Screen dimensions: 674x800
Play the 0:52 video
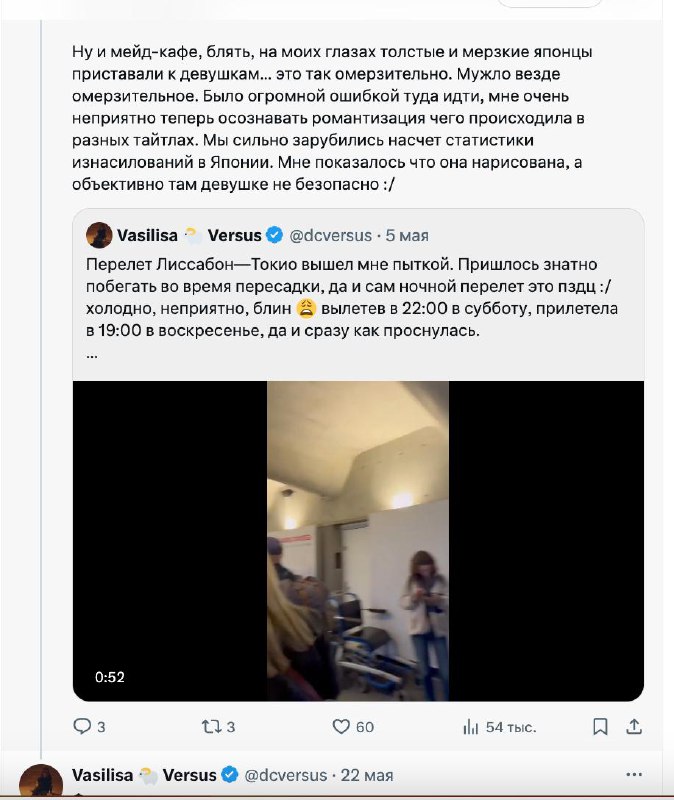coord(358,540)
